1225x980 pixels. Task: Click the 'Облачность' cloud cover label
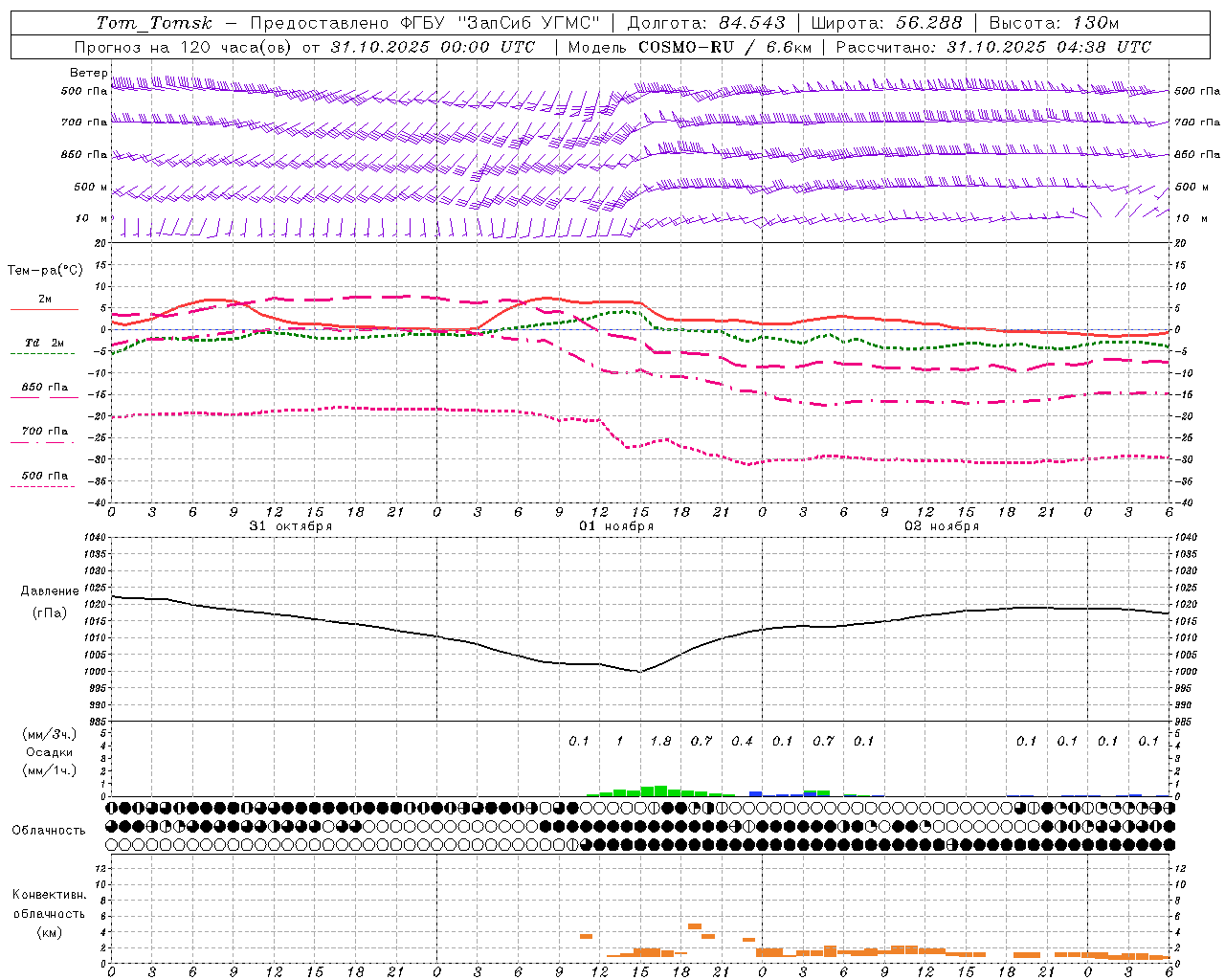pyautogui.click(x=49, y=831)
